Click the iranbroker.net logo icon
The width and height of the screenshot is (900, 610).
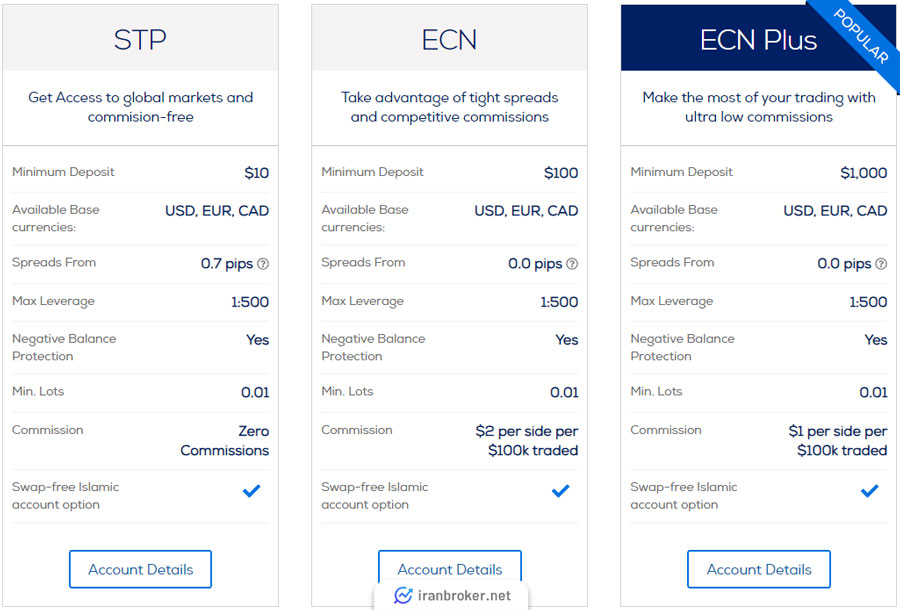[x=403, y=596]
